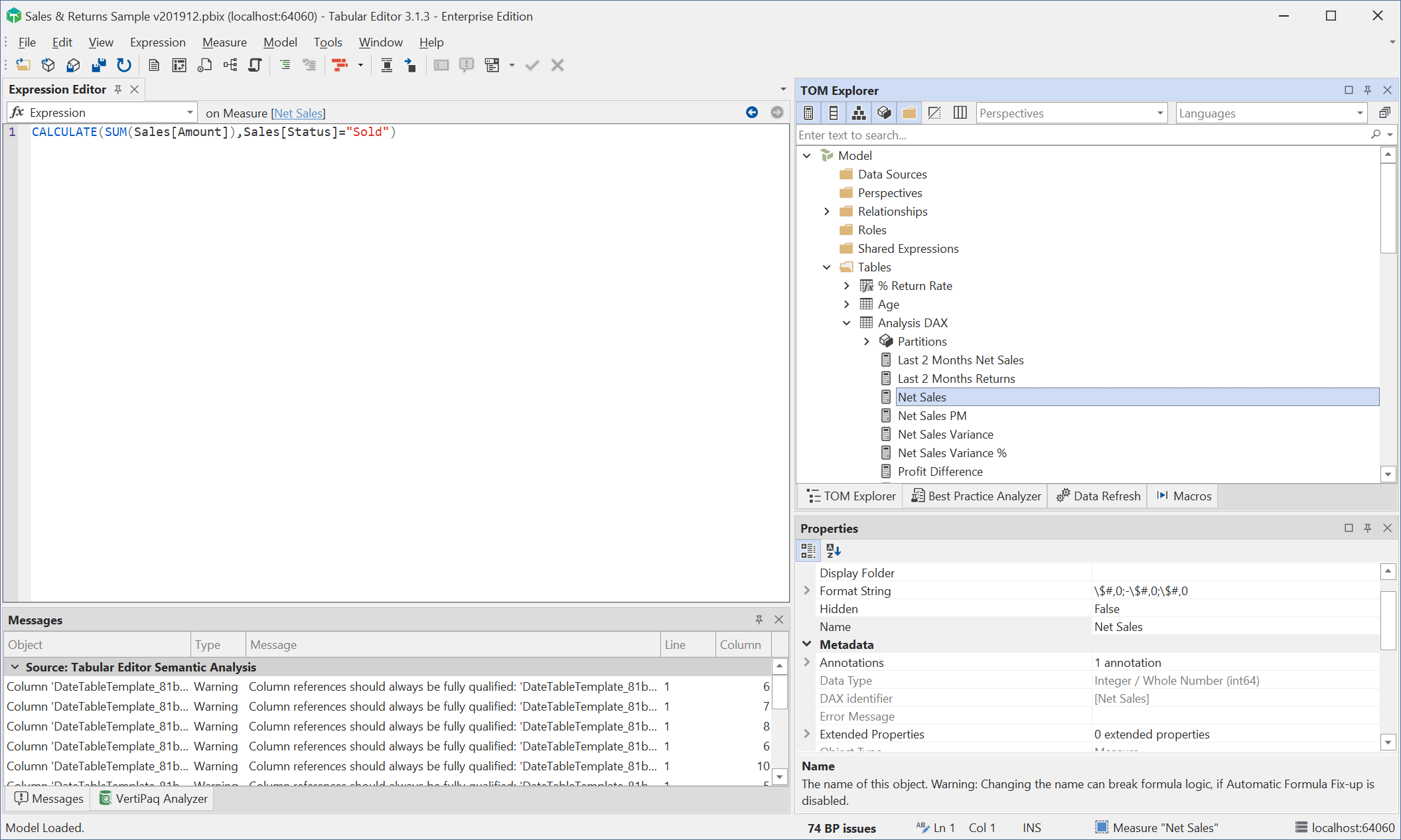Click the blue back navigation arrow
Screen dimensions: 1401x840
[751, 113]
